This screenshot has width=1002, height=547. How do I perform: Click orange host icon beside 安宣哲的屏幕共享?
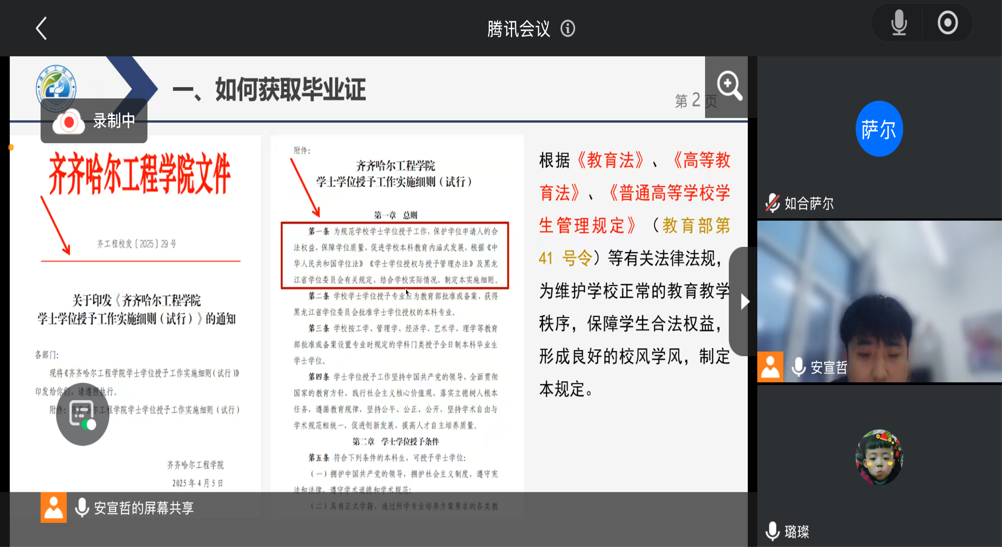point(54,508)
